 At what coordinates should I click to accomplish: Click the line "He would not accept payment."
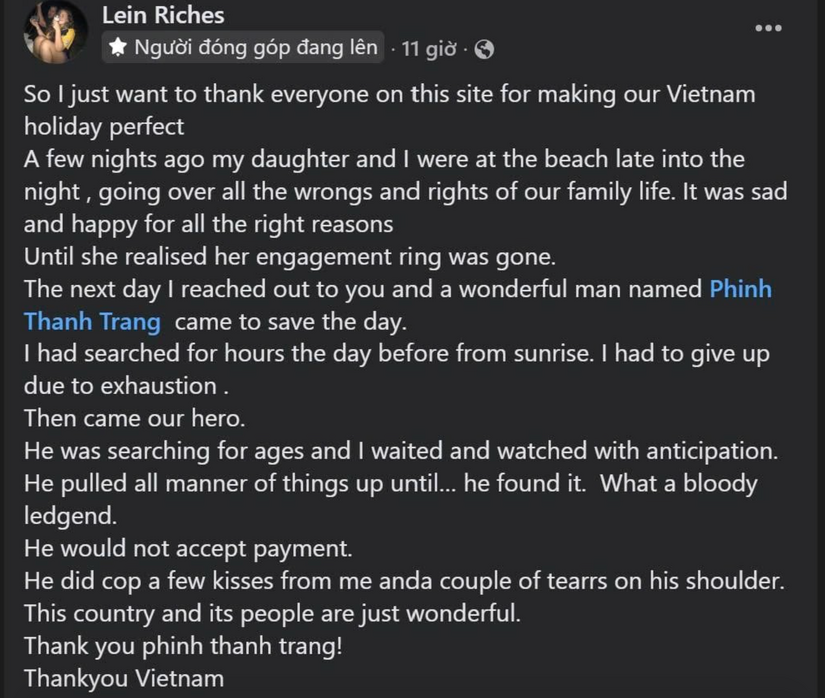pos(188,549)
